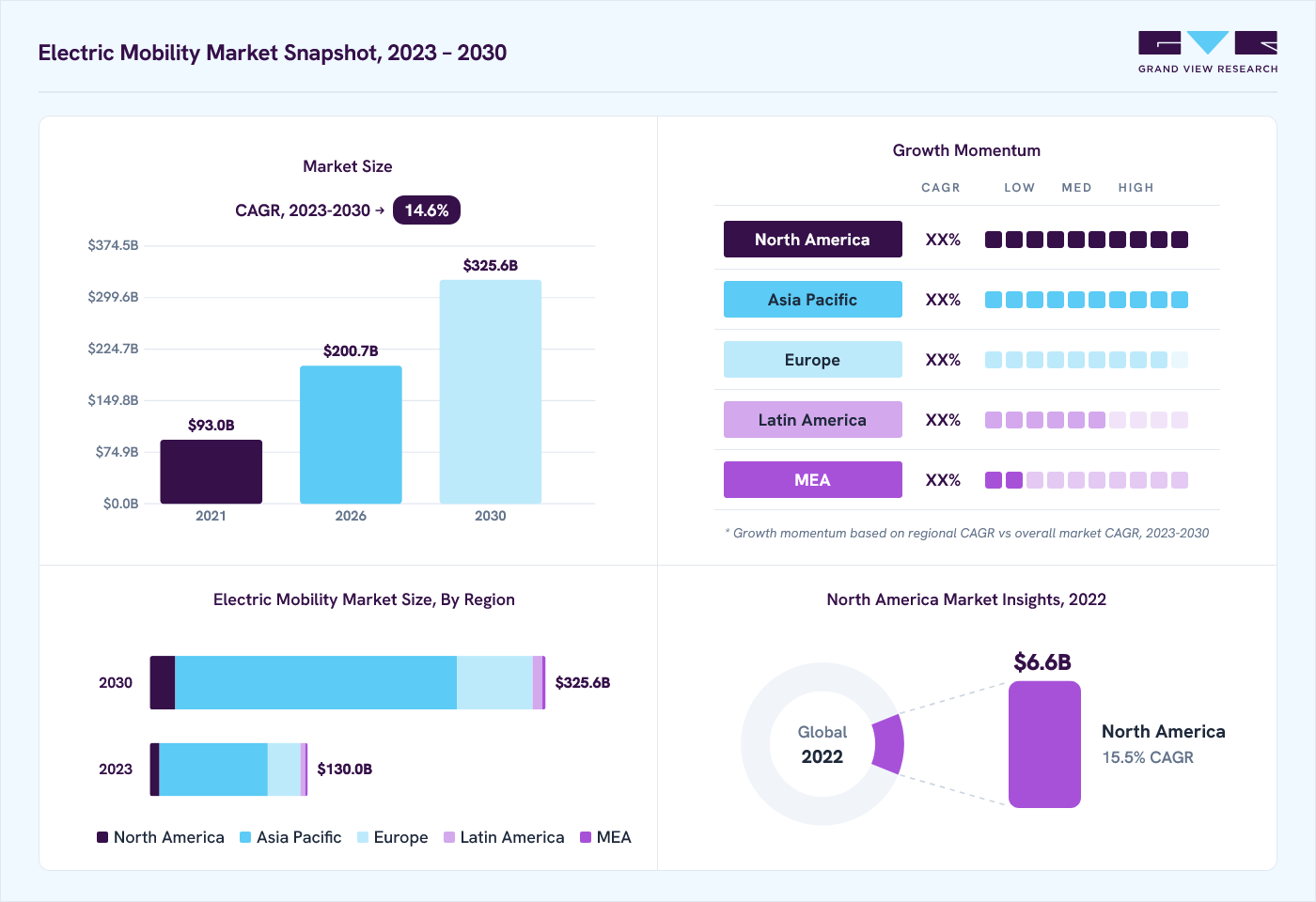Click the CAGR column header
Screen dimensions: 1316x902
(941, 188)
